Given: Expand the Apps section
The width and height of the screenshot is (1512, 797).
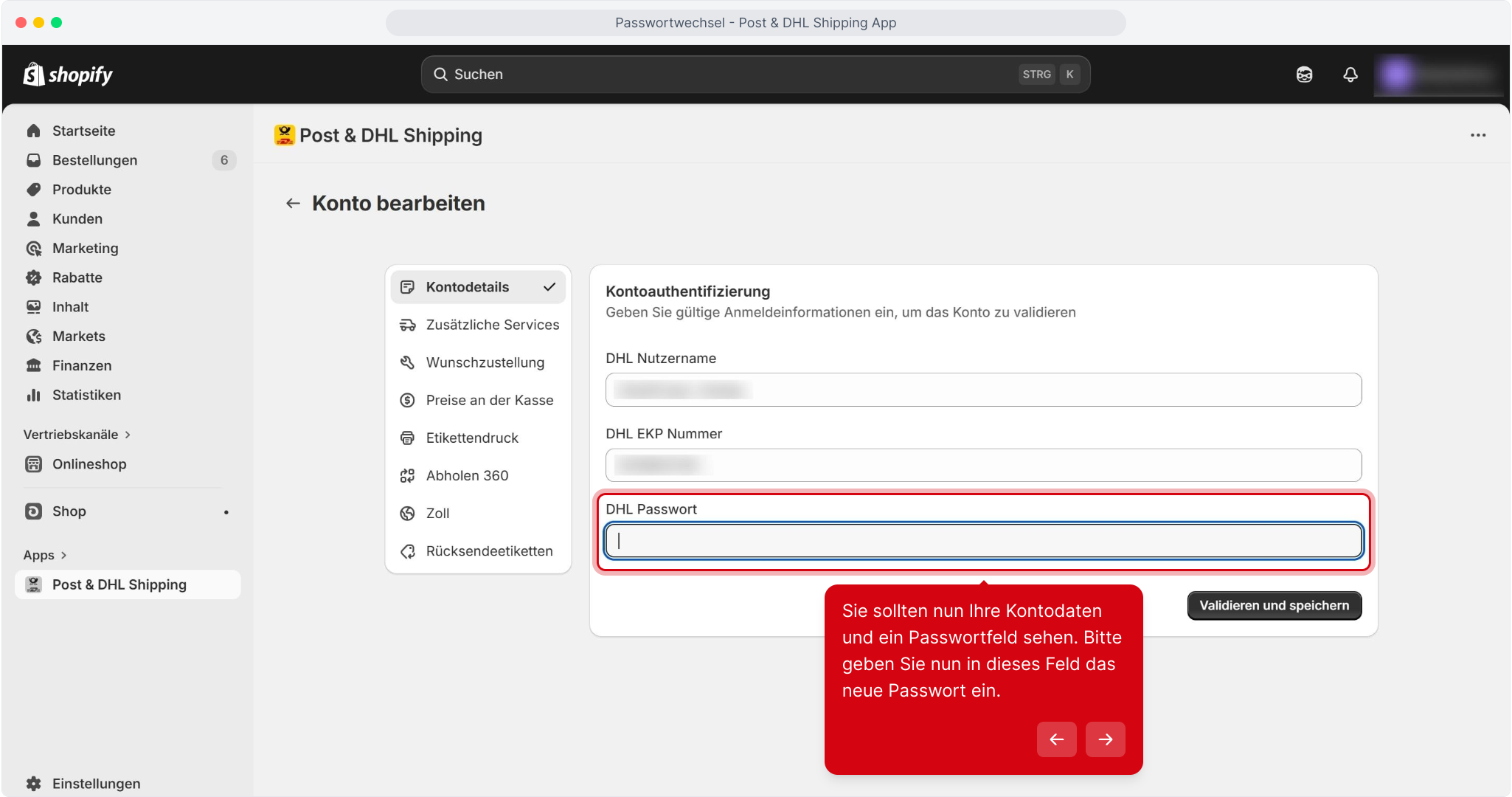Looking at the screenshot, I should 46,555.
